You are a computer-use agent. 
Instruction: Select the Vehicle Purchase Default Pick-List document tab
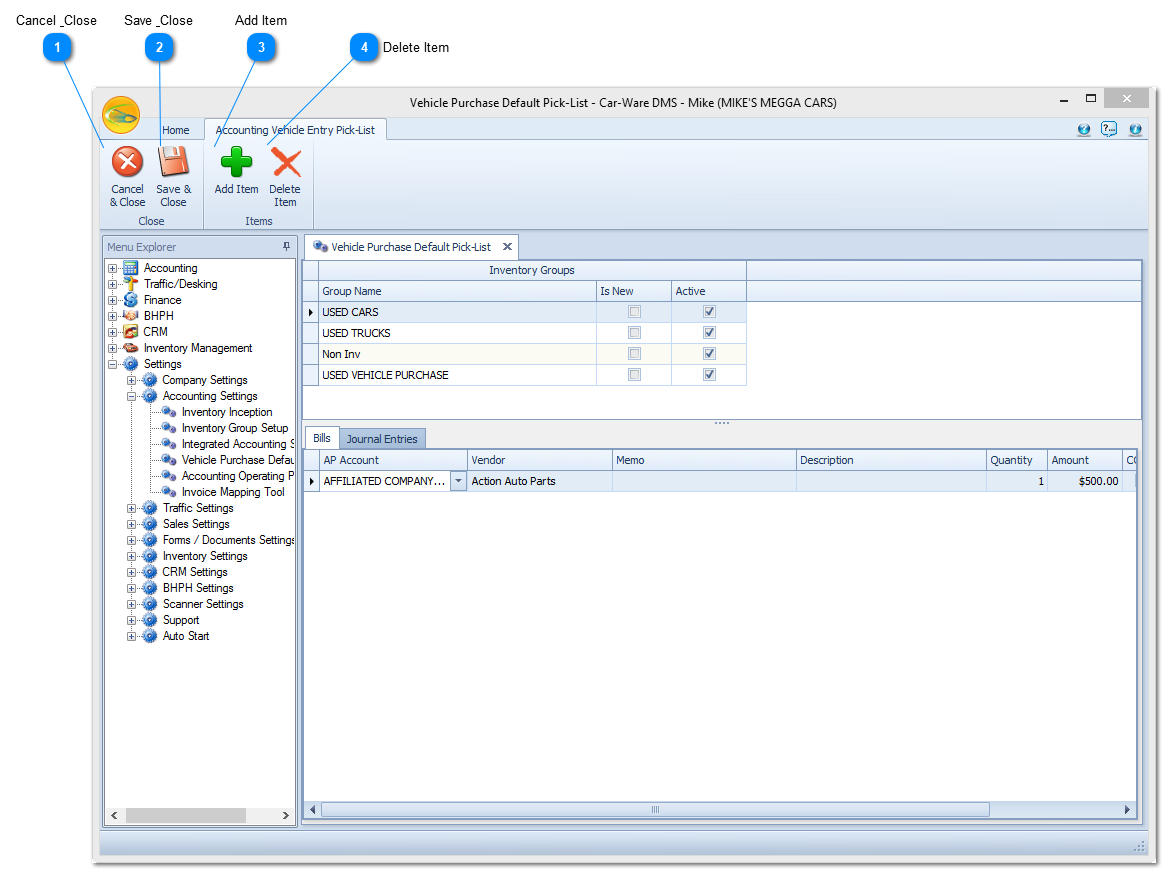click(x=411, y=247)
